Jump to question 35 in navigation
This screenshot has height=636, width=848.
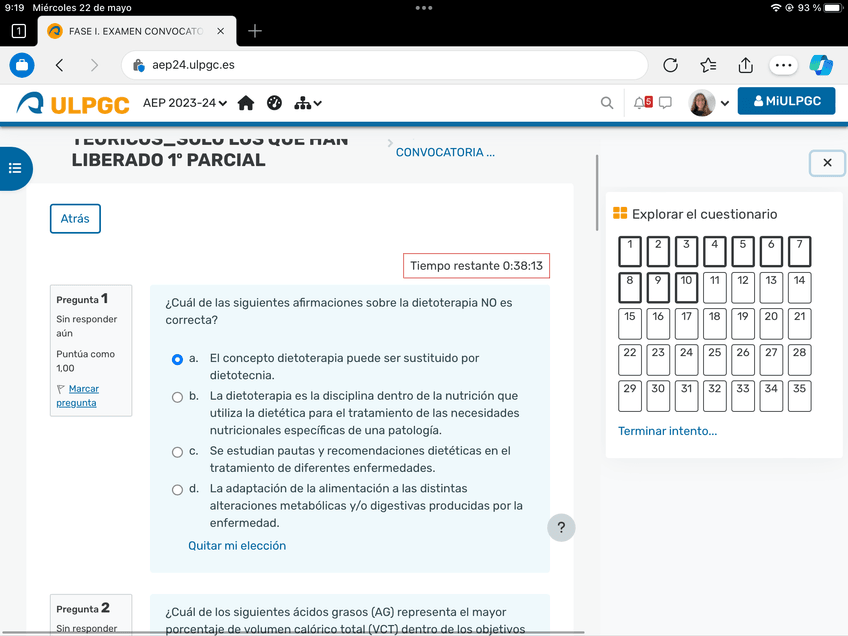(x=799, y=396)
